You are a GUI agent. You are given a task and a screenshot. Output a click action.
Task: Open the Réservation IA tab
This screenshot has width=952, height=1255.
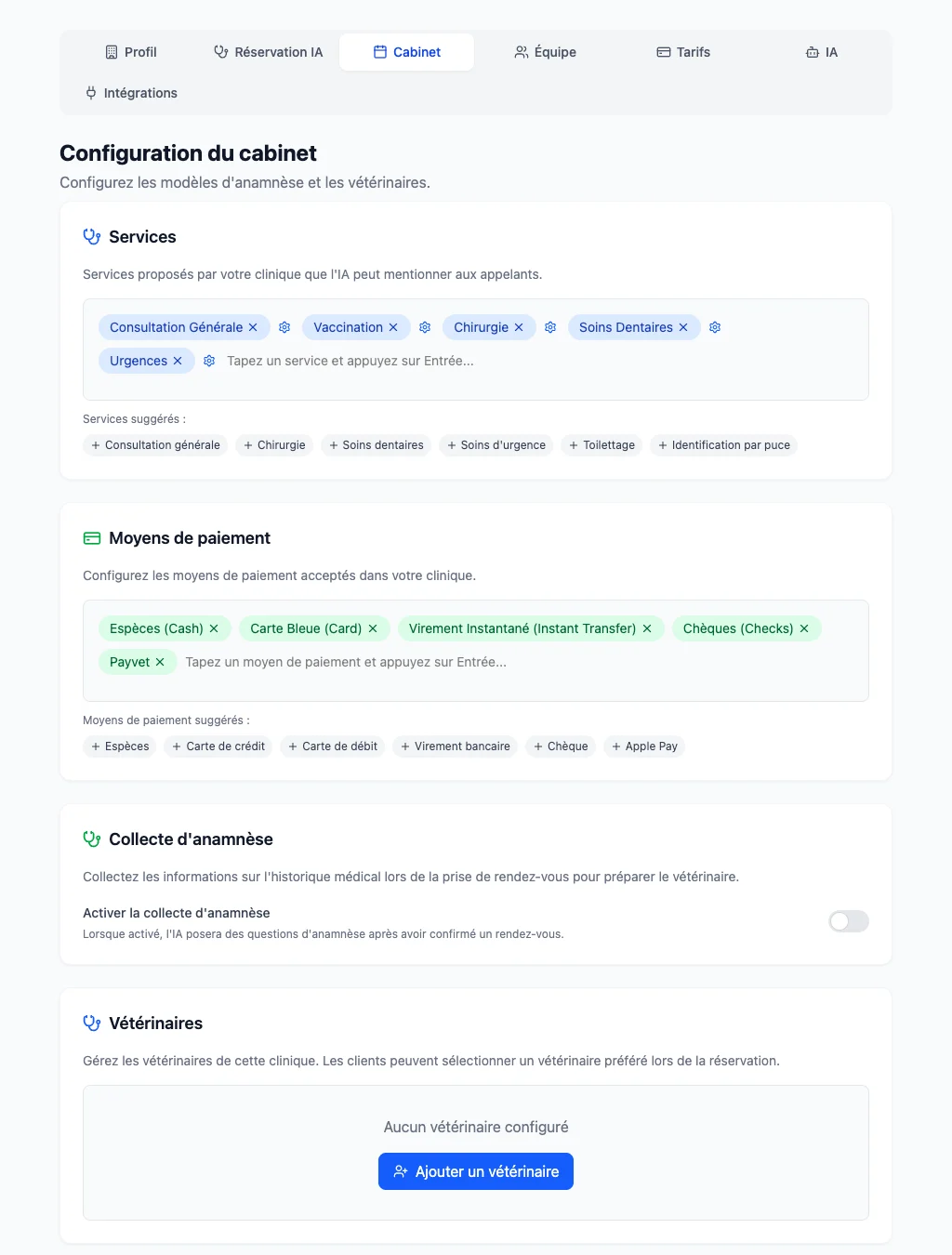269,52
